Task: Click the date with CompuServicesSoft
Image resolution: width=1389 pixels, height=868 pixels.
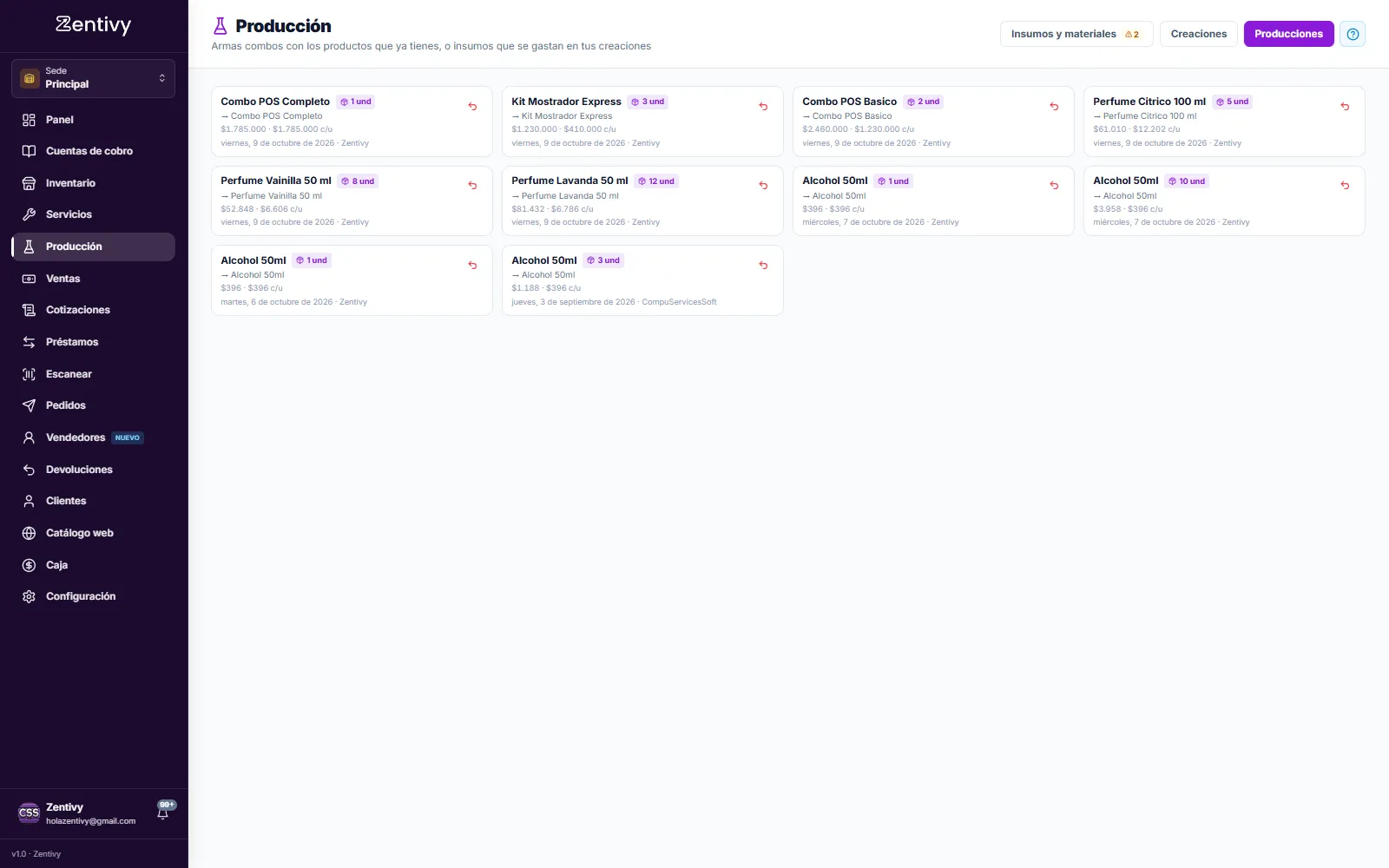Action: coord(614,302)
